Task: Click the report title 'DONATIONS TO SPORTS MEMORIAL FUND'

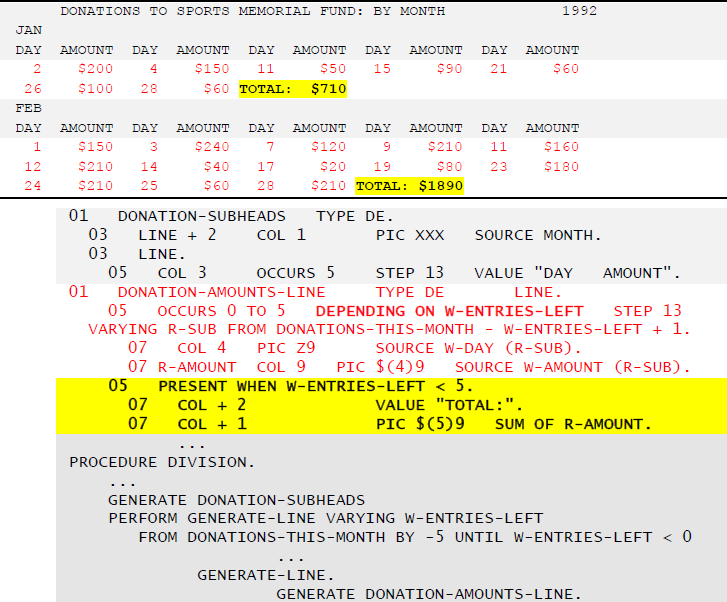Action: point(211,11)
